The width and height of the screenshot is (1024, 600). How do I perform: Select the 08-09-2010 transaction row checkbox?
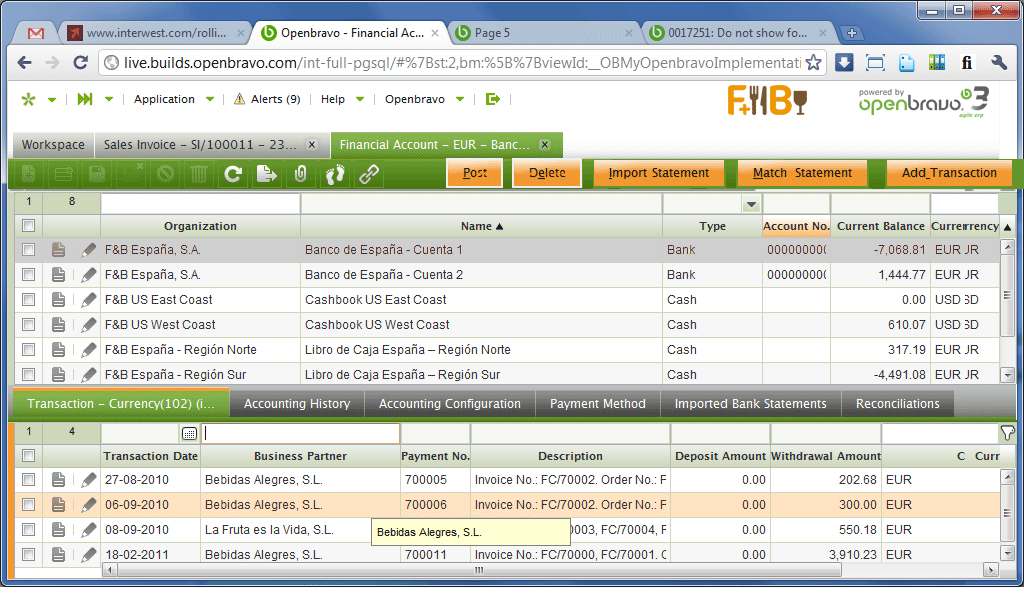click(29, 530)
